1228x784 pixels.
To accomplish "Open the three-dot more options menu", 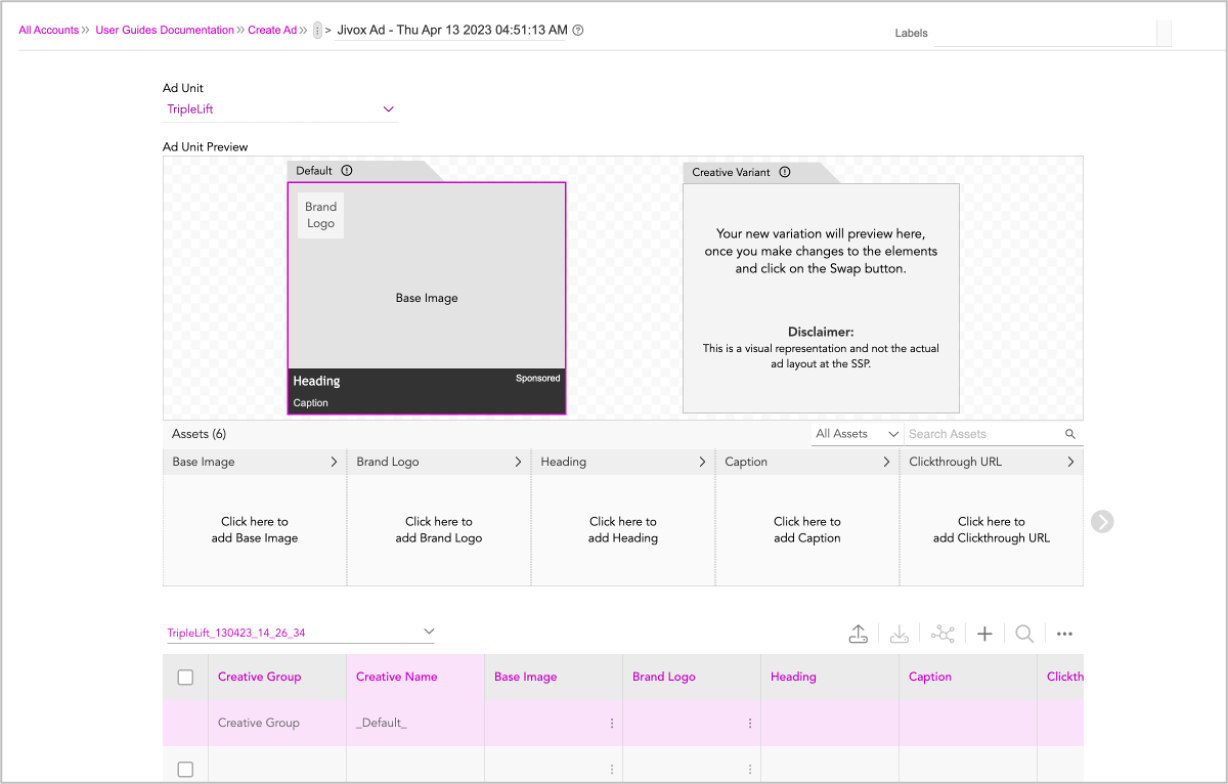I will point(1064,634).
